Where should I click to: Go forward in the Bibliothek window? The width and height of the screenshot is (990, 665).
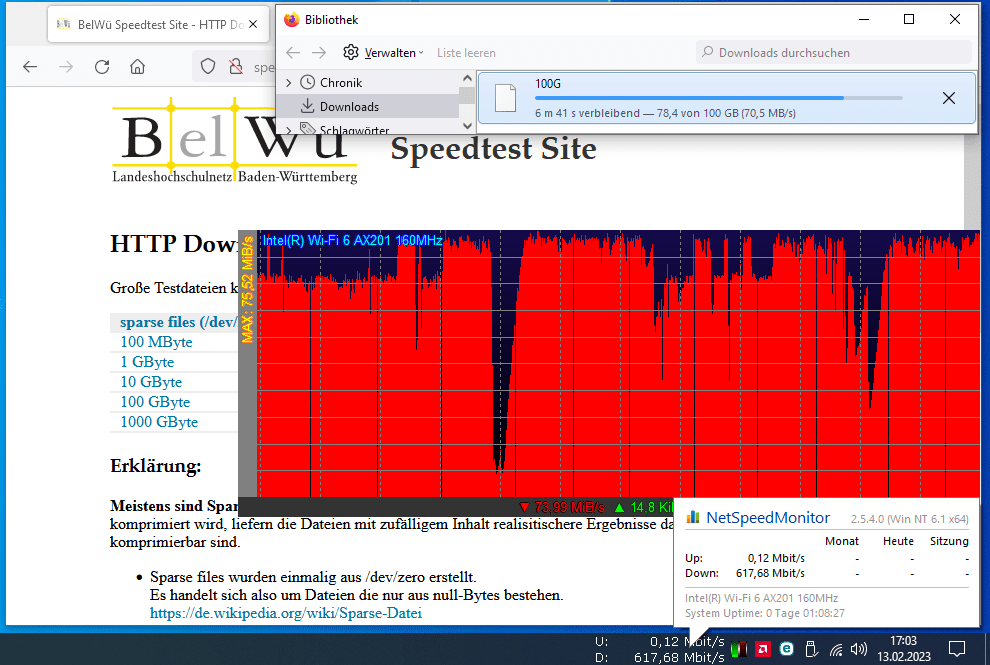[319, 52]
